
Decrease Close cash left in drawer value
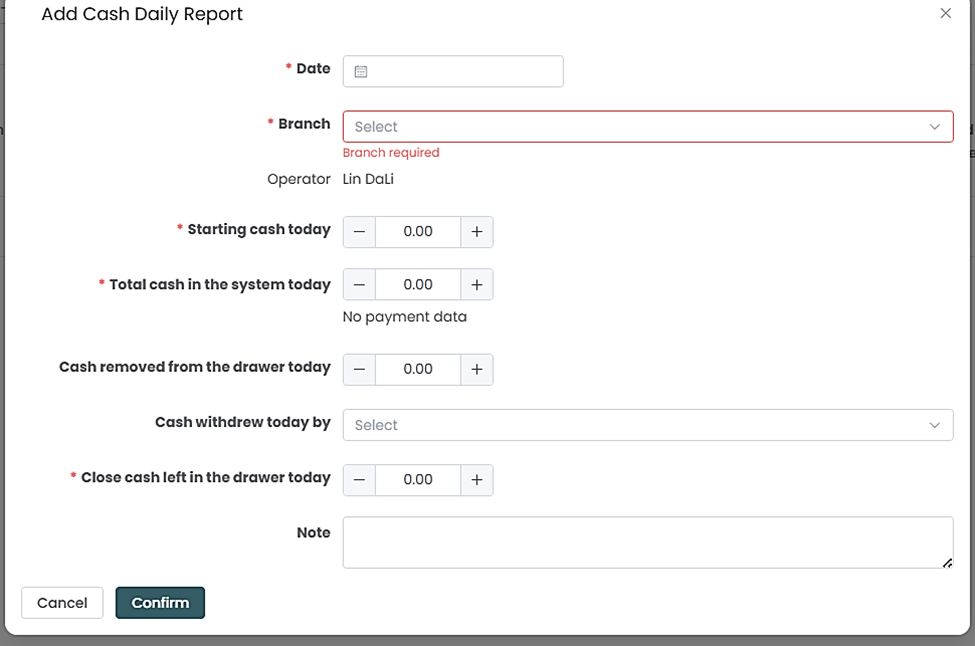[x=359, y=480]
